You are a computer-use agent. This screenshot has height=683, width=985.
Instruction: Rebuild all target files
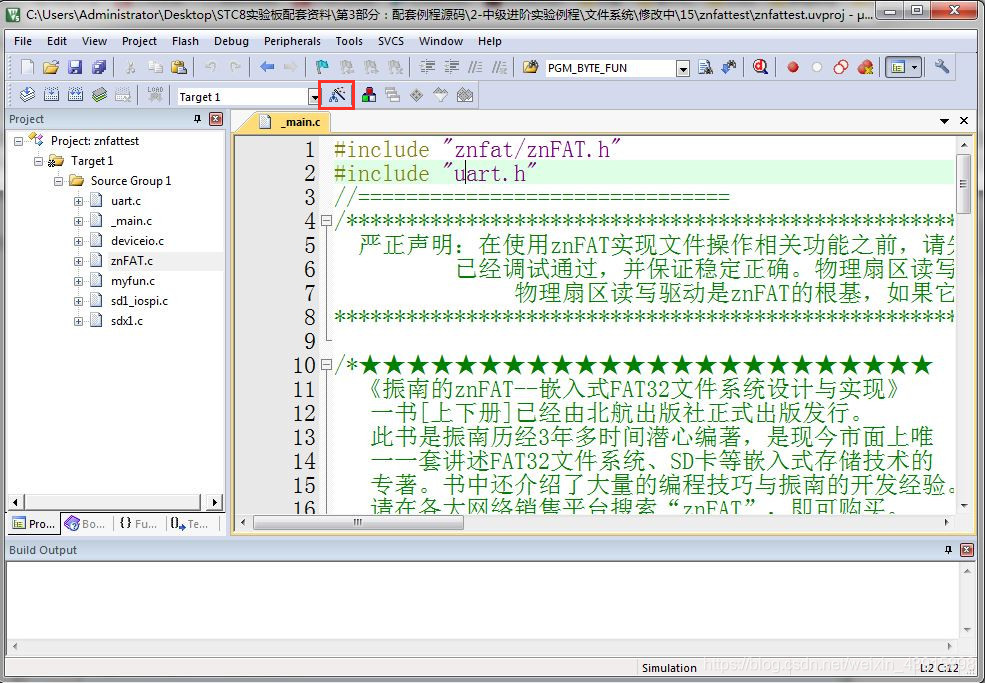(75, 96)
